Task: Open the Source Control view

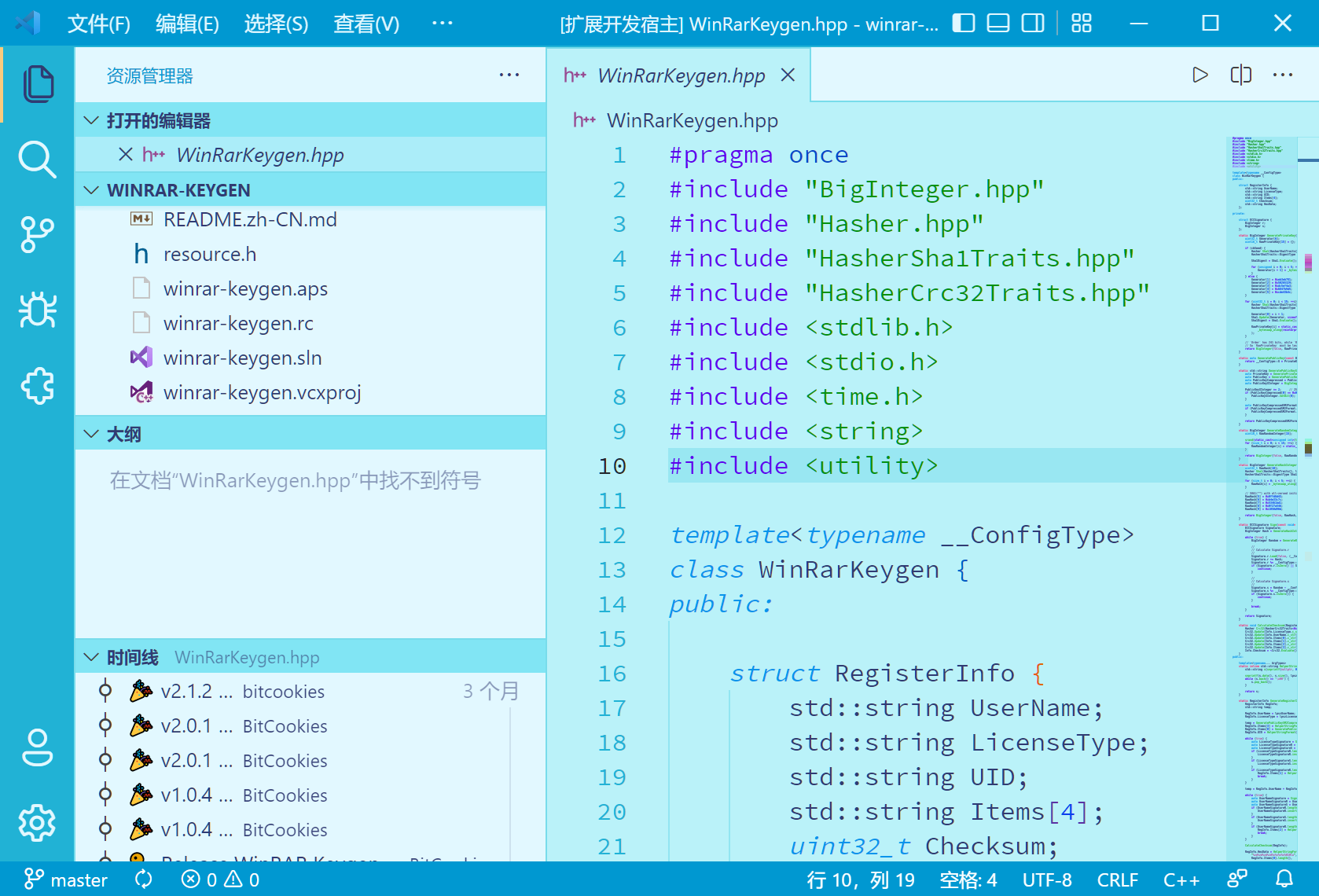Action: pos(38,235)
